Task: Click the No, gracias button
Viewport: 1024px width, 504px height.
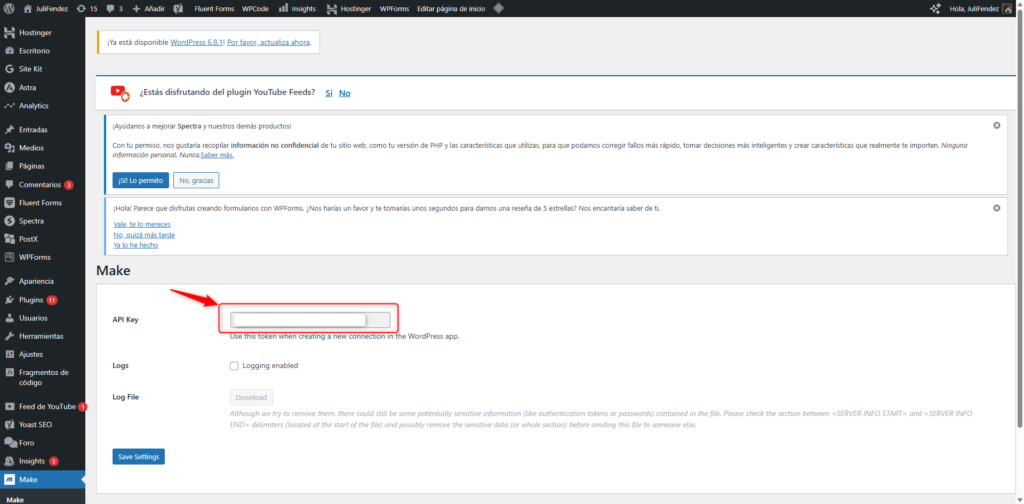Action: click(x=196, y=180)
